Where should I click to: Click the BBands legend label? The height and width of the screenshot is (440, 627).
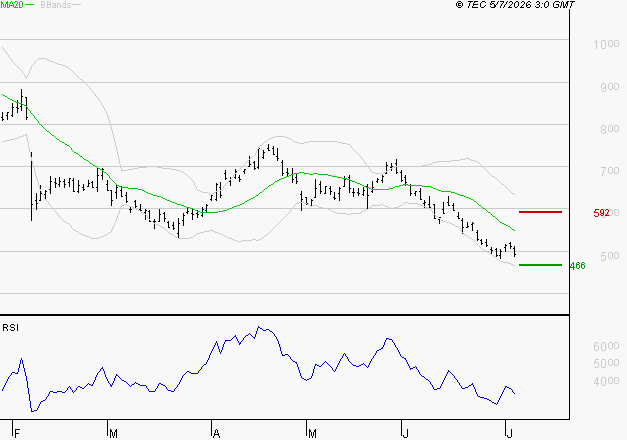coord(56,5)
